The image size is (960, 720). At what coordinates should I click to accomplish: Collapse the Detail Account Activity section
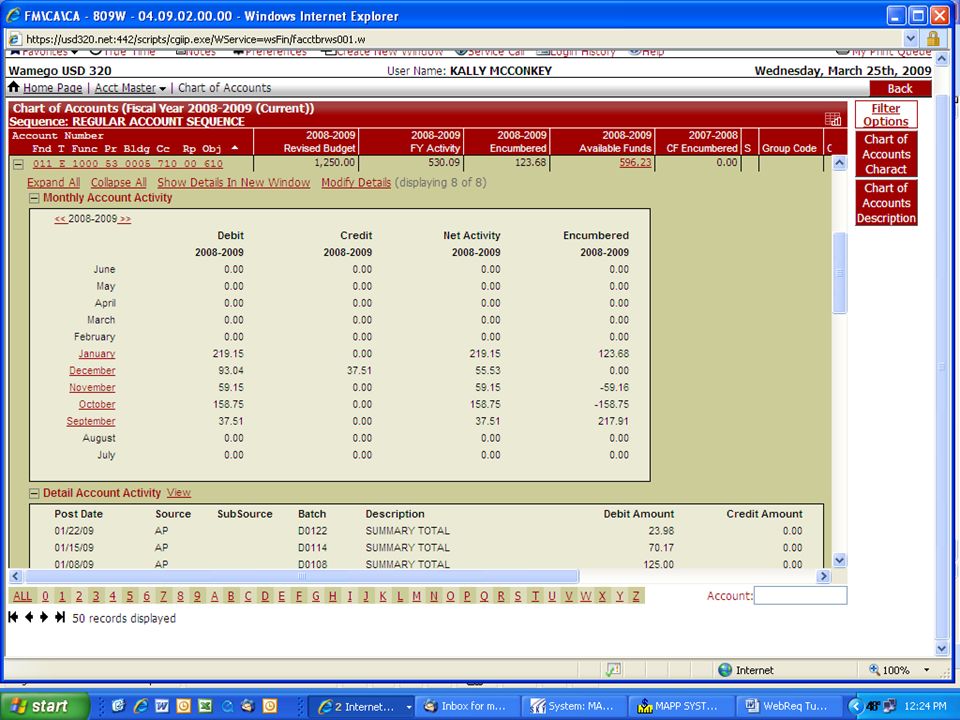(x=34, y=493)
